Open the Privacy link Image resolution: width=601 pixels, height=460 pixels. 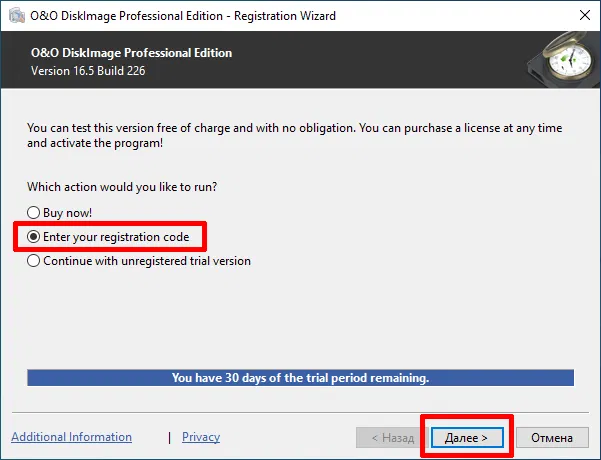pos(201,437)
